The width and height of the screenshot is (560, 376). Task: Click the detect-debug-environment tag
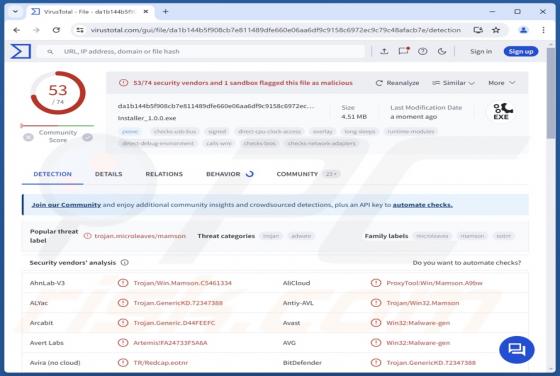click(x=158, y=144)
